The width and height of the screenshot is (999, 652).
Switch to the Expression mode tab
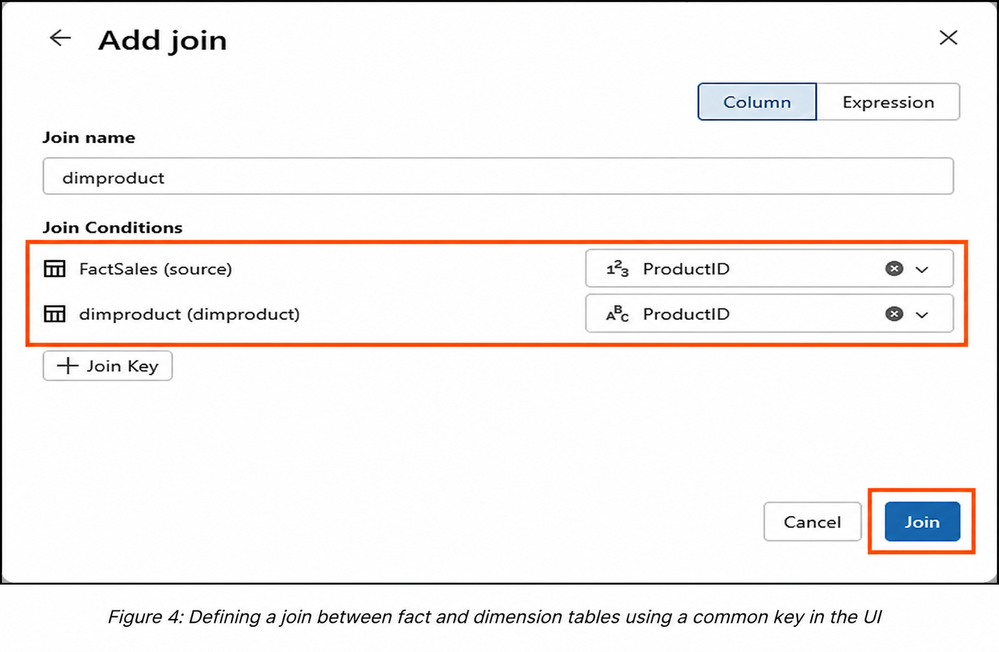(x=888, y=102)
